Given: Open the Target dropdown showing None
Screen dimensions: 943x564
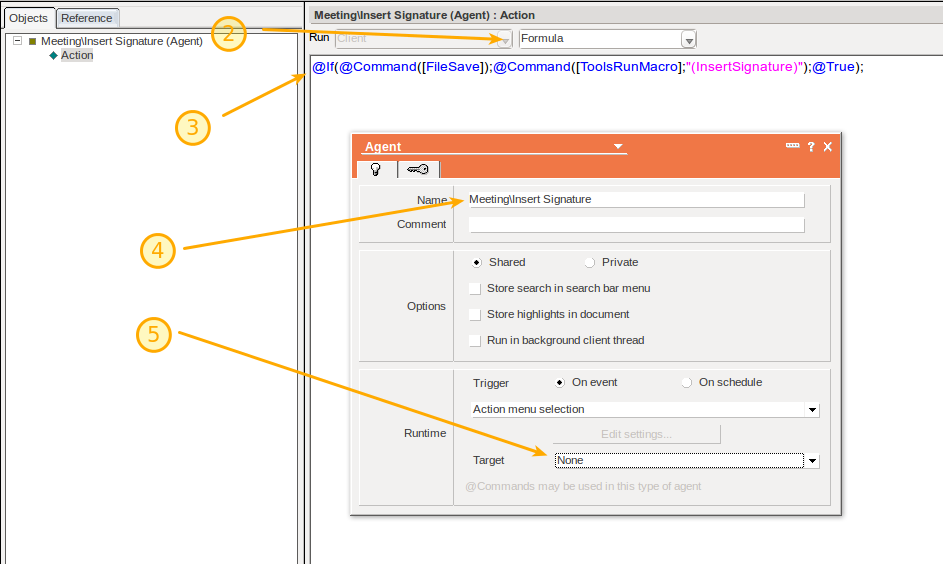Looking at the screenshot, I should (812, 461).
